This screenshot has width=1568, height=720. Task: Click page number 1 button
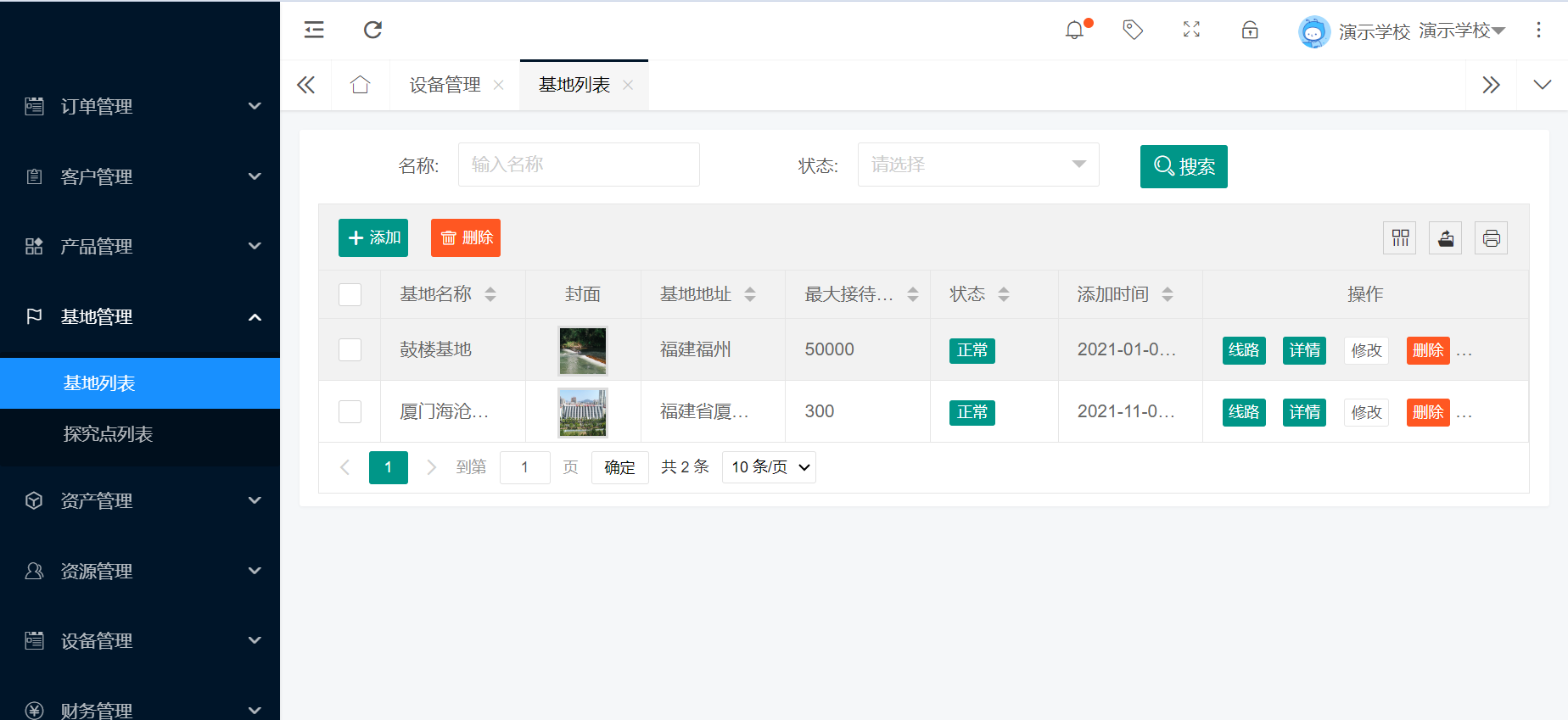point(389,467)
